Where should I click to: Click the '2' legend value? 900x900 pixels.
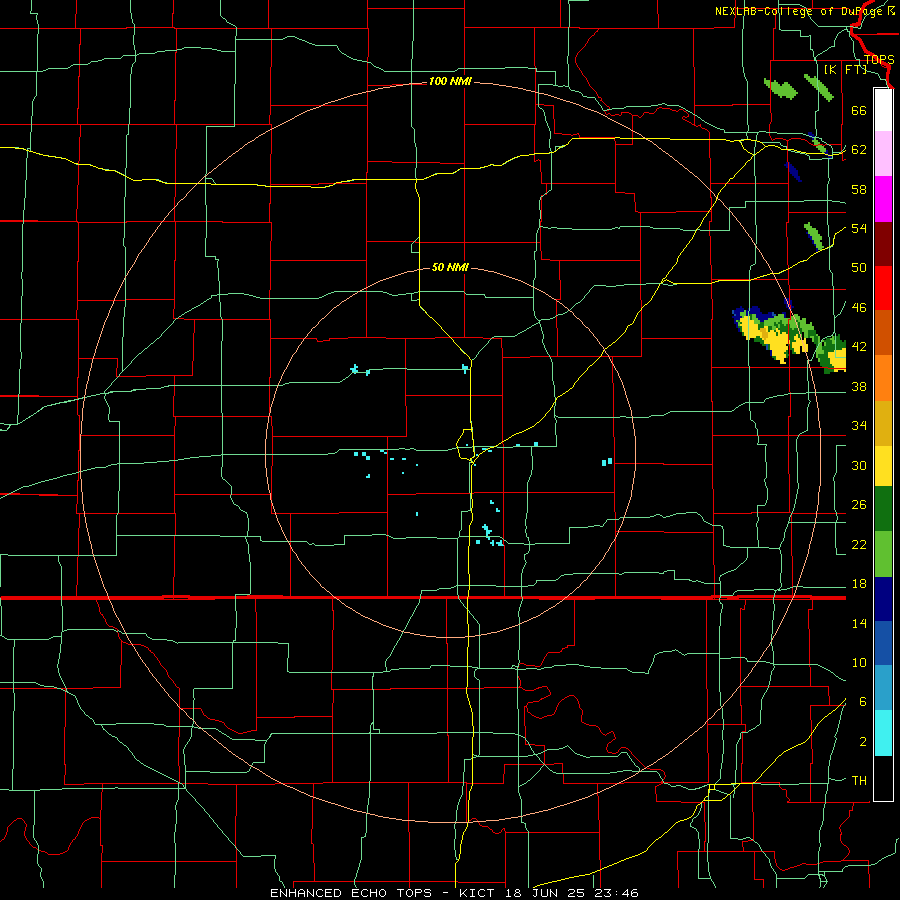point(863,742)
